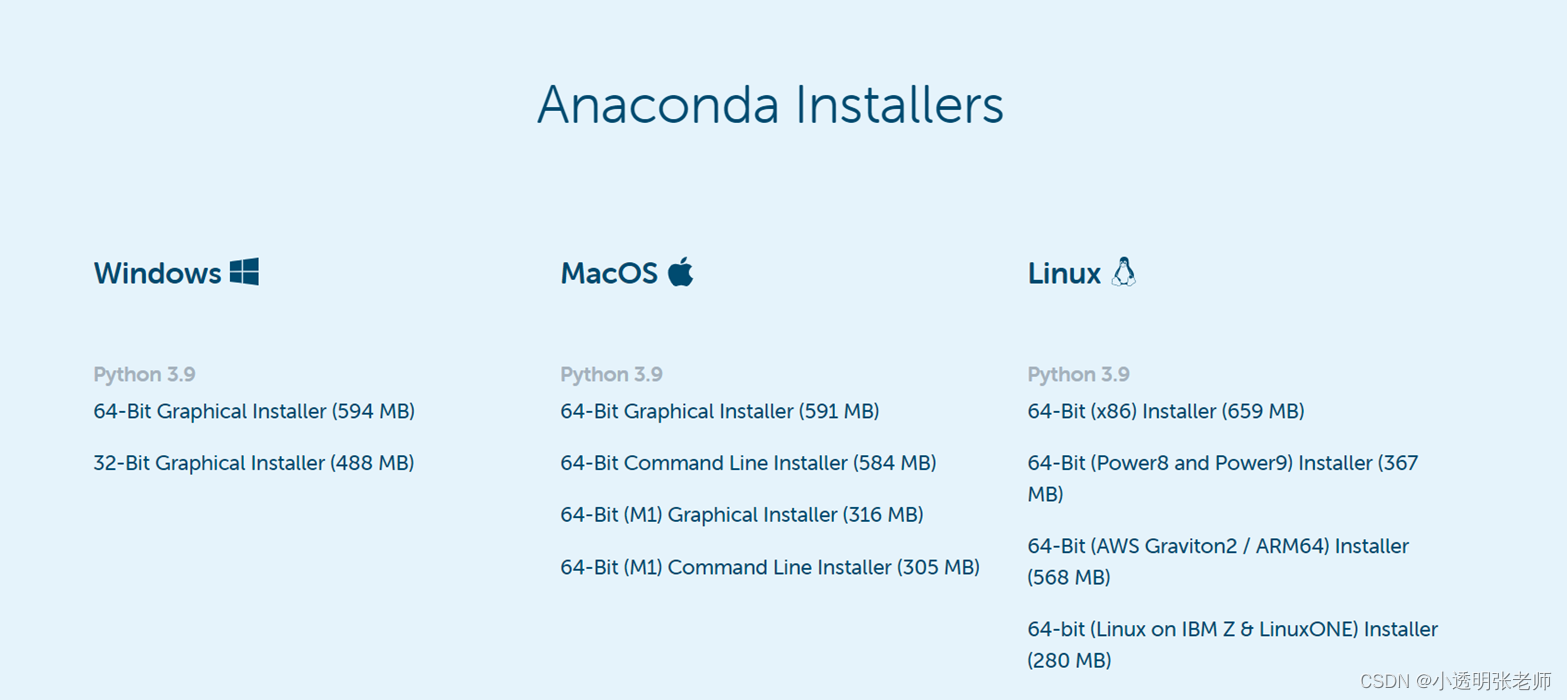Download Windows 64-Bit Graphical Installer
This screenshot has width=1567, height=700.
253,410
